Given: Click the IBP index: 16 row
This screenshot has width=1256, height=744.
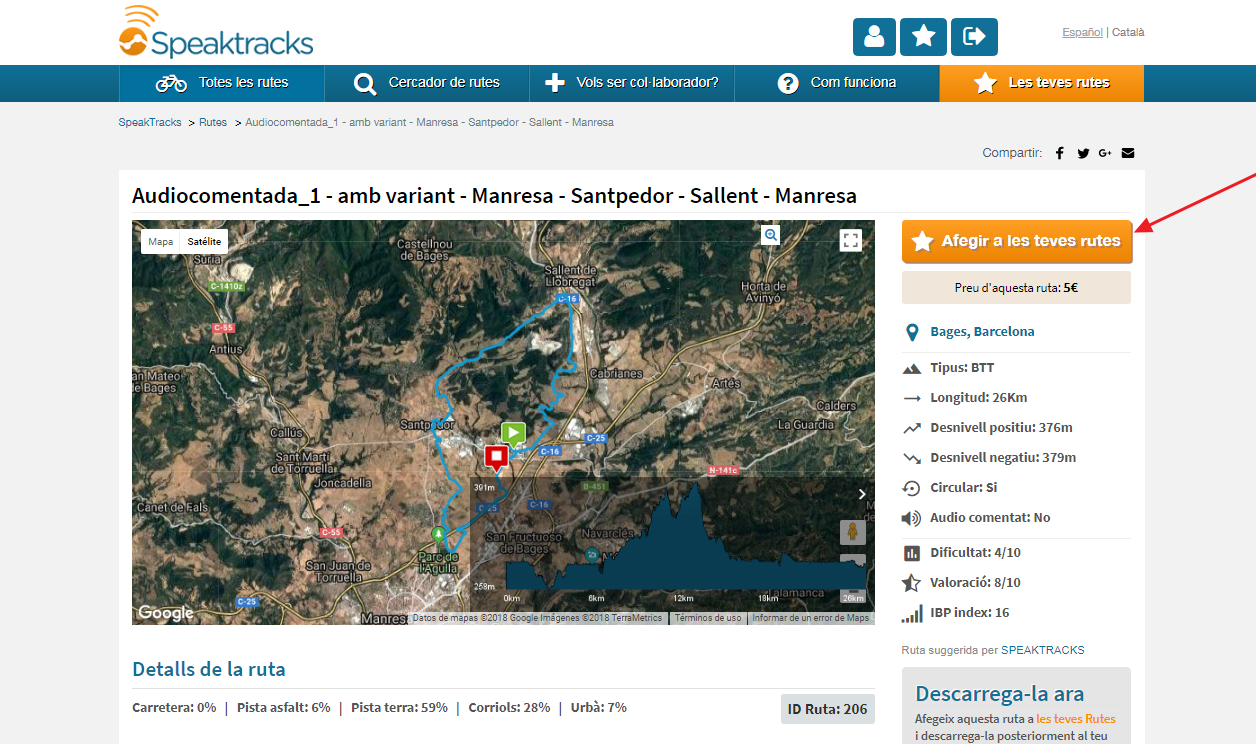Looking at the screenshot, I should pos(1016,612).
